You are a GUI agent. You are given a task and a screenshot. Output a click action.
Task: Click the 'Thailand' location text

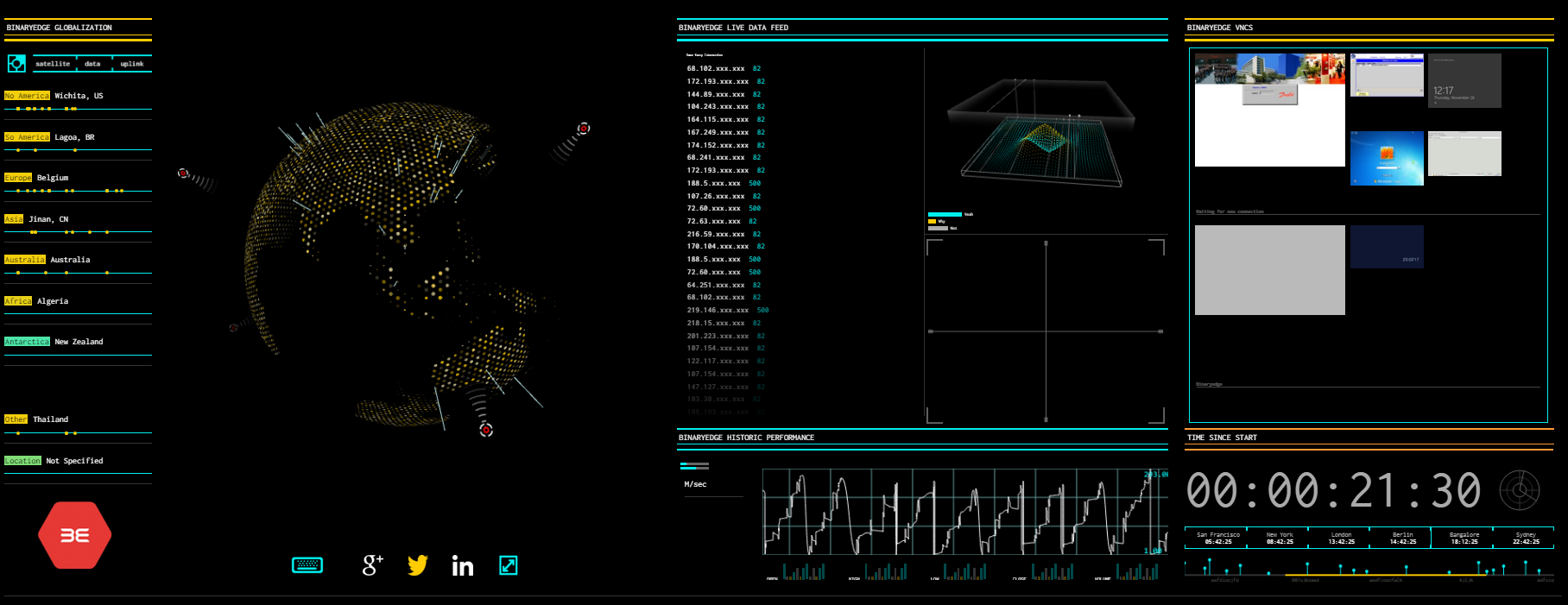50,419
